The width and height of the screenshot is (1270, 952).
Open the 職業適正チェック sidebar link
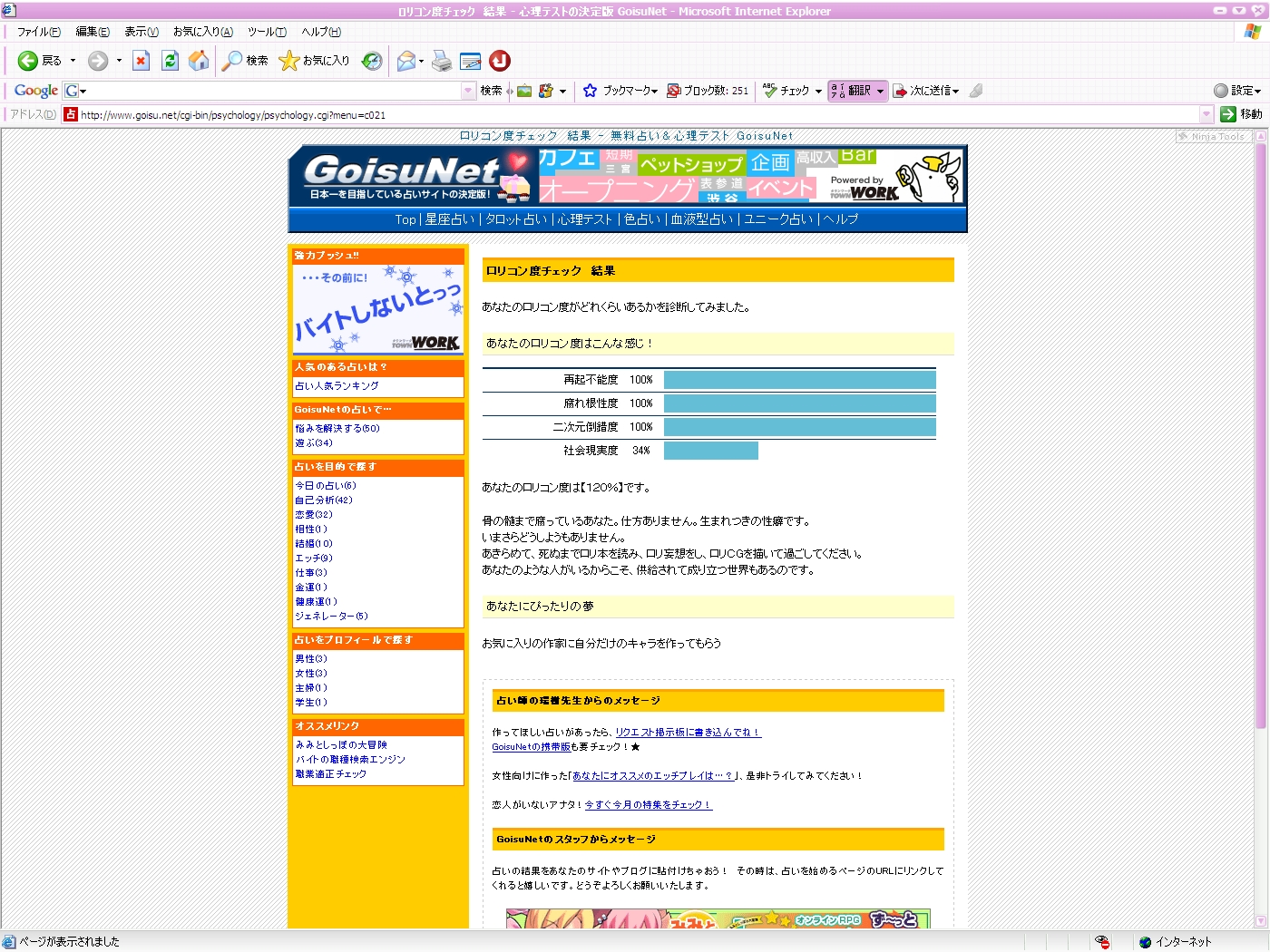(x=331, y=774)
